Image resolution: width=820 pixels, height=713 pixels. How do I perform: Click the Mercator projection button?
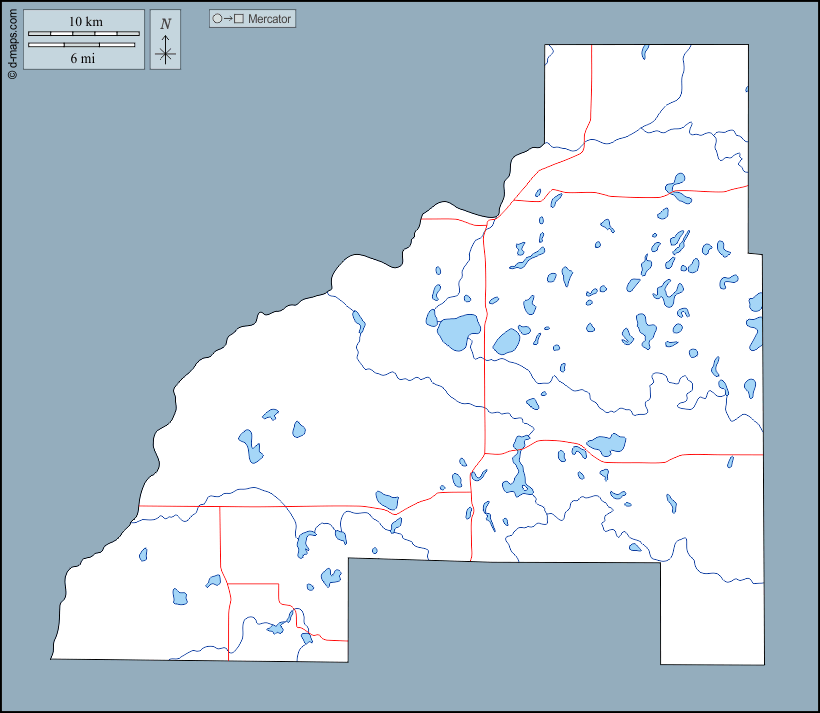pyautogui.click(x=252, y=19)
